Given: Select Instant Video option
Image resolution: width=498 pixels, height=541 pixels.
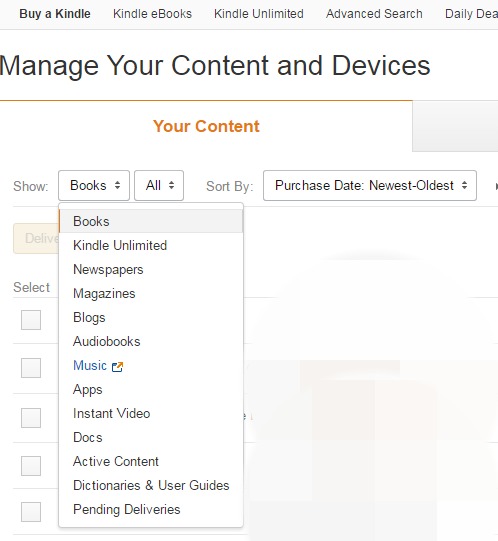Looking at the screenshot, I should [151, 413].
